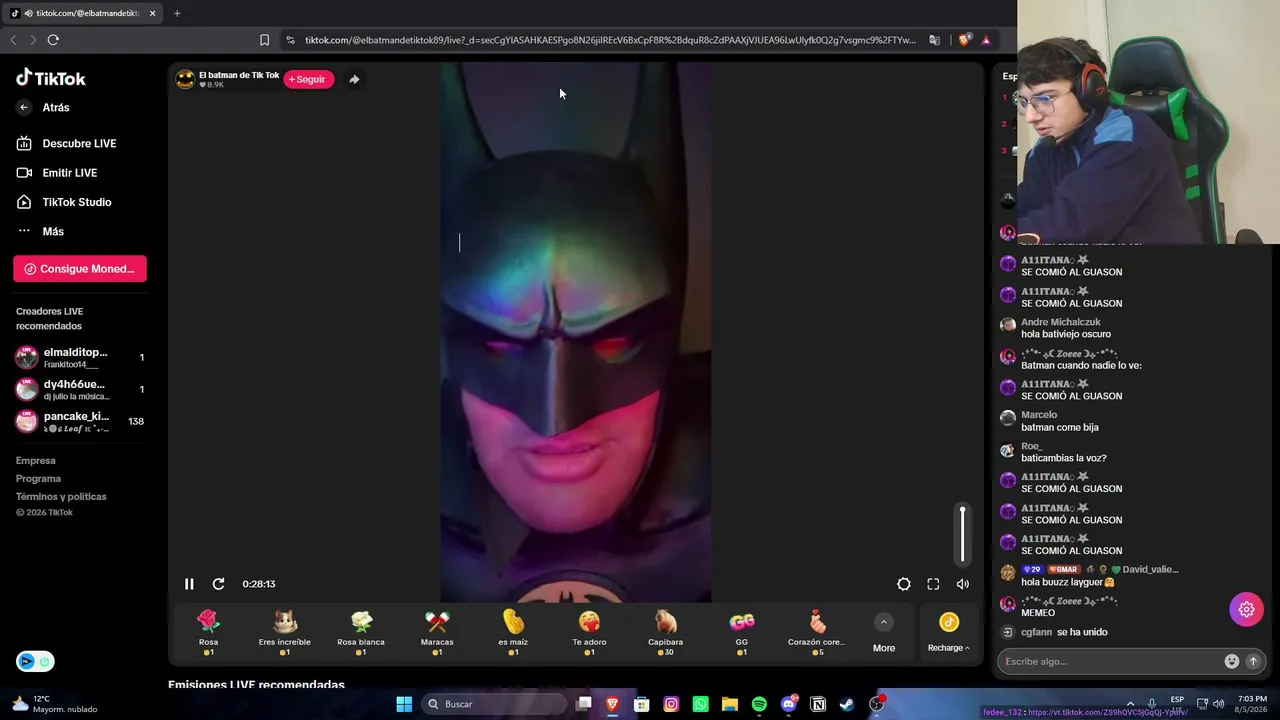Share the live stream
The height and width of the screenshot is (720, 1280).
pyautogui.click(x=354, y=79)
